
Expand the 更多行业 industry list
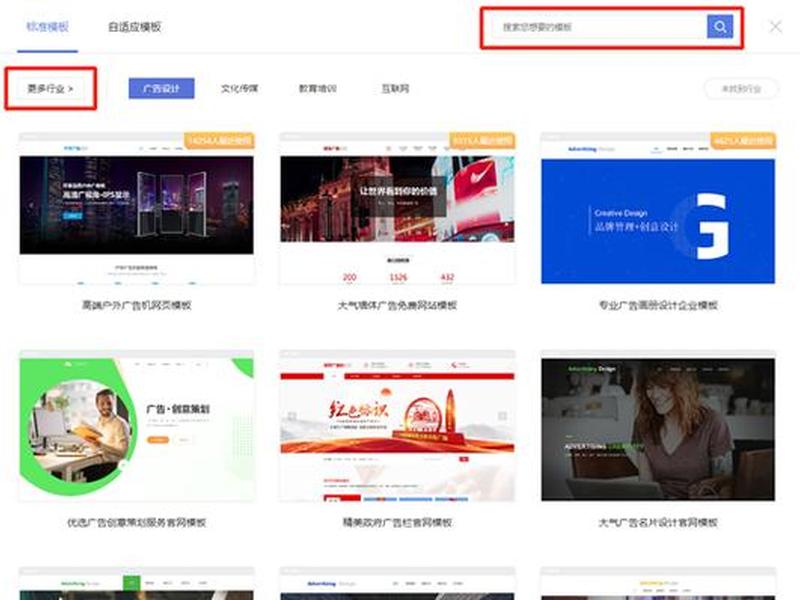(50, 89)
